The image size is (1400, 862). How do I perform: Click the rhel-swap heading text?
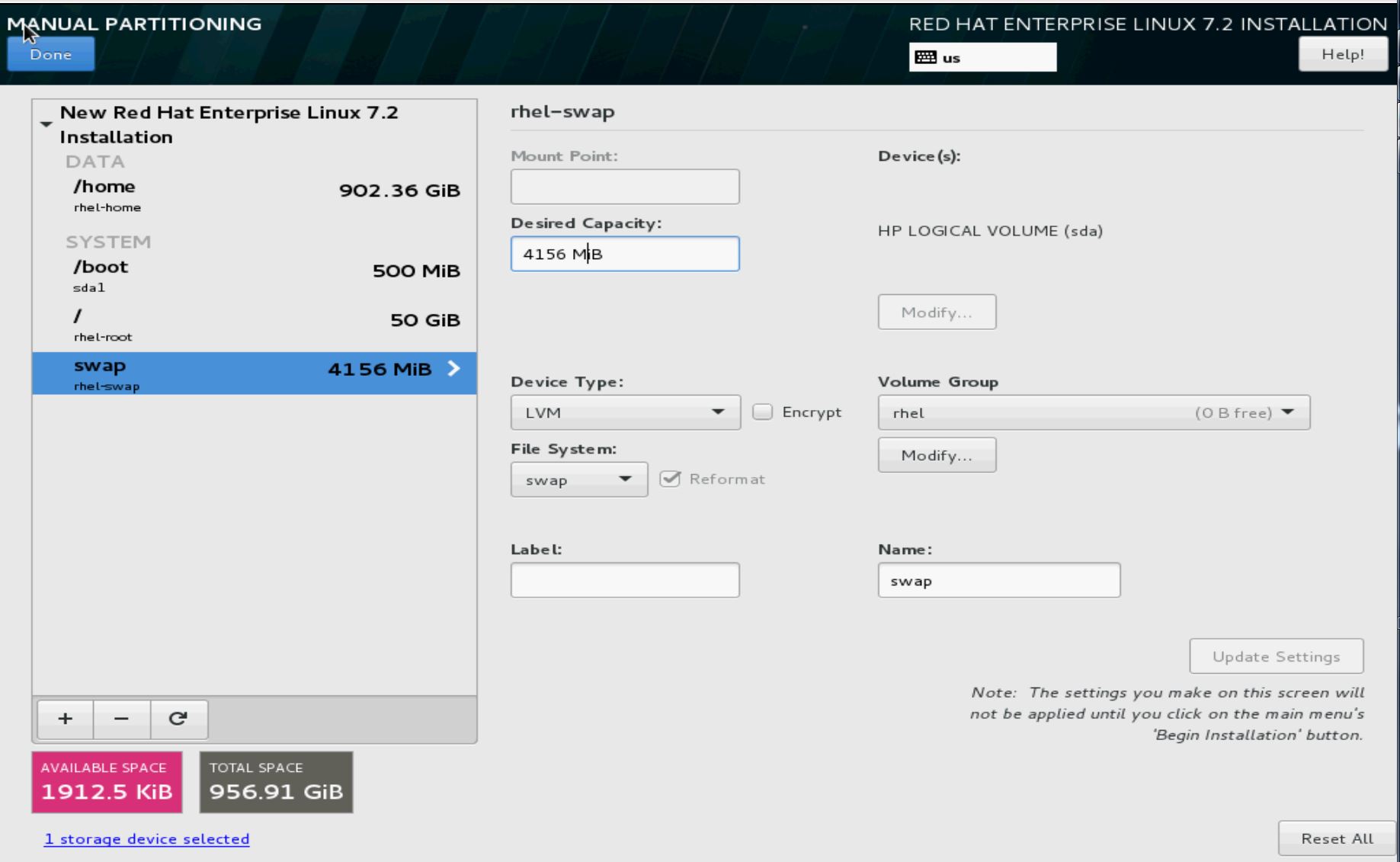pos(562,111)
